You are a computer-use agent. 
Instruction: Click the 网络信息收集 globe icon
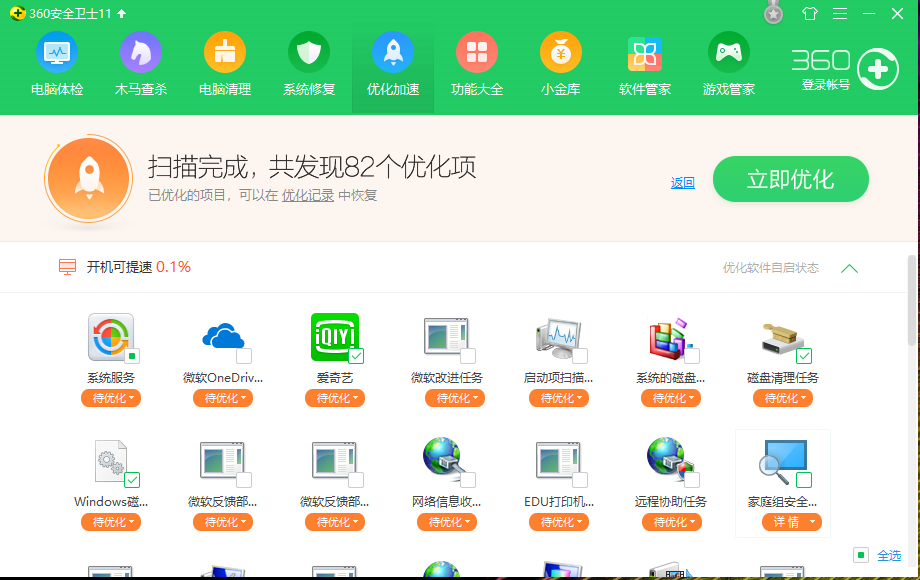pos(444,457)
